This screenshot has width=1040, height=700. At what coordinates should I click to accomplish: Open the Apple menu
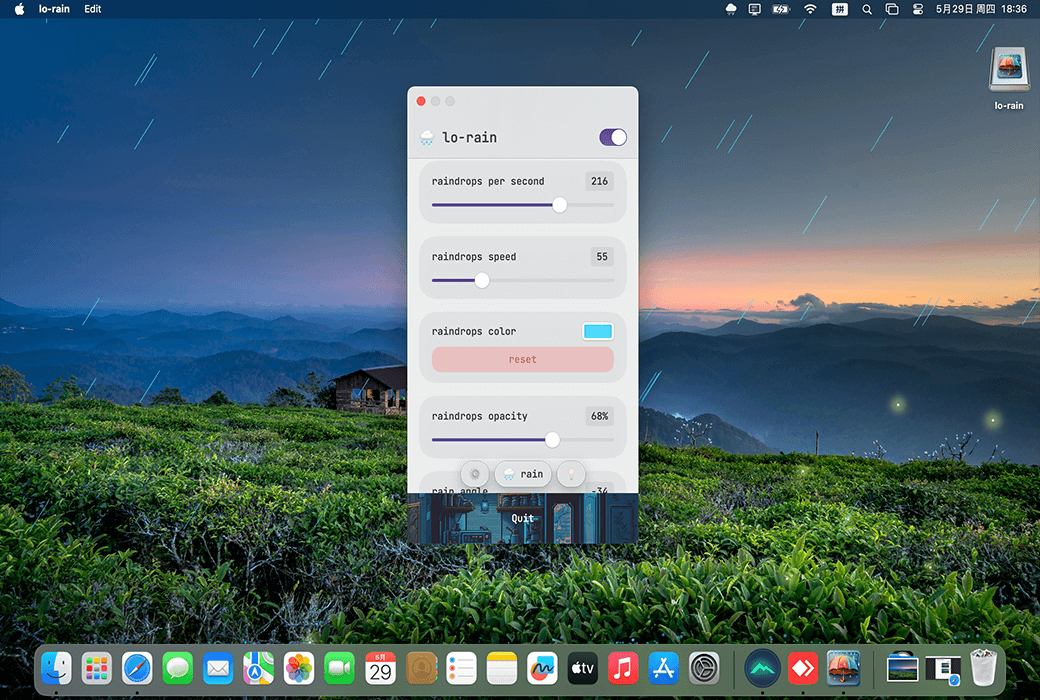[x=19, y=9]
